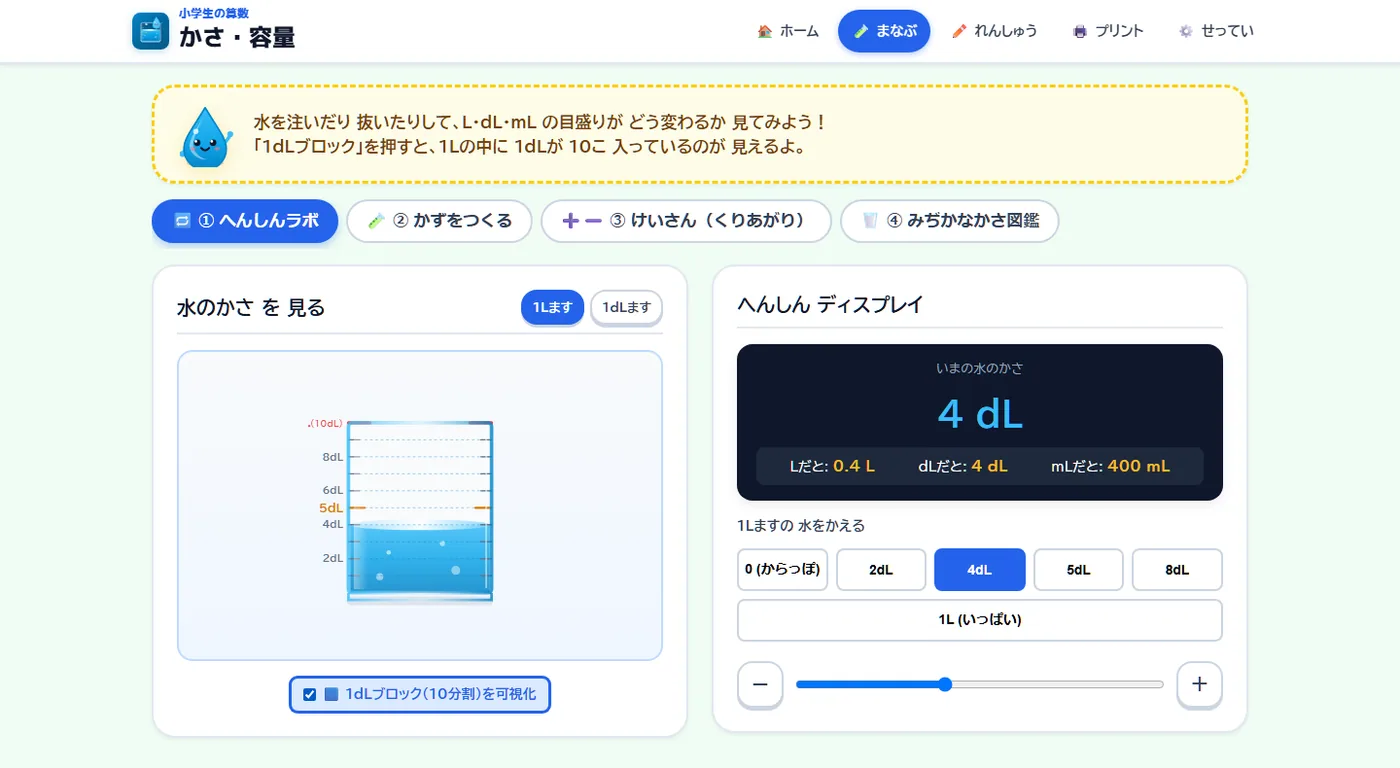
Task: Choose the 5dL water preset
Action: click(1078, 570)
